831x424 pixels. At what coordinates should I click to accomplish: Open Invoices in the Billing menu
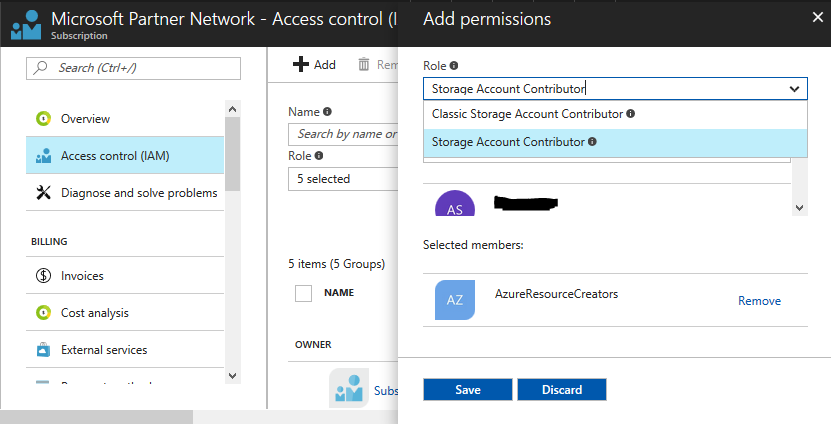pyautogui.click(x=82, y=276)
